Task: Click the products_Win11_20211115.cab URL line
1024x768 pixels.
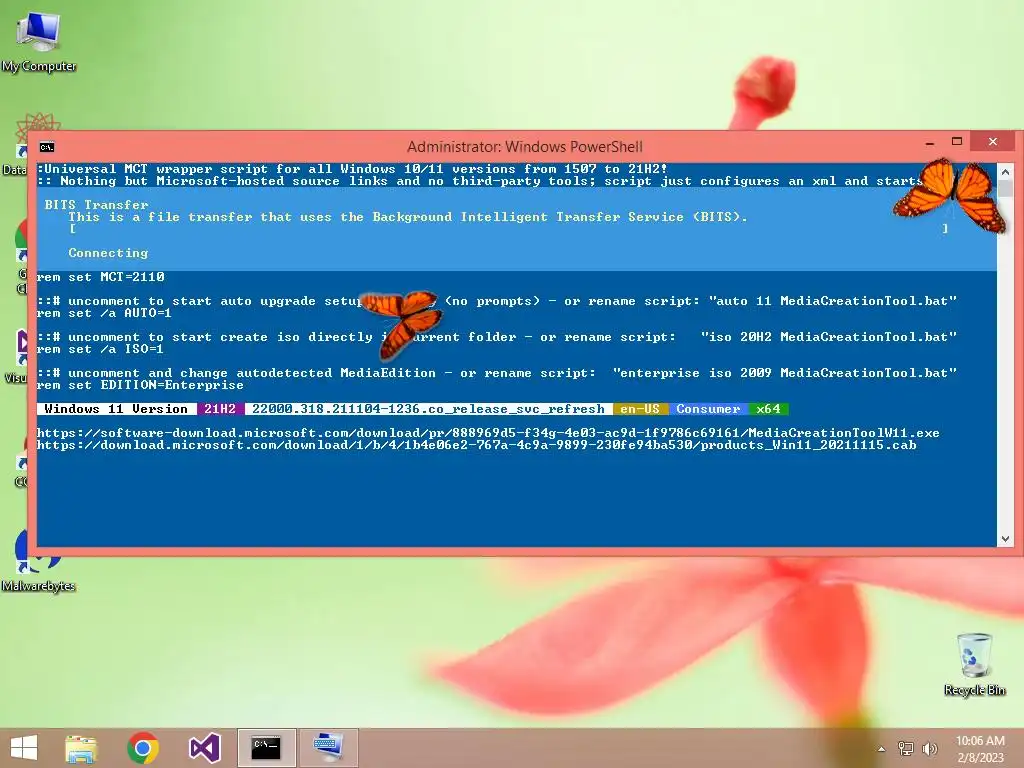Action: [x=476, y=445]
